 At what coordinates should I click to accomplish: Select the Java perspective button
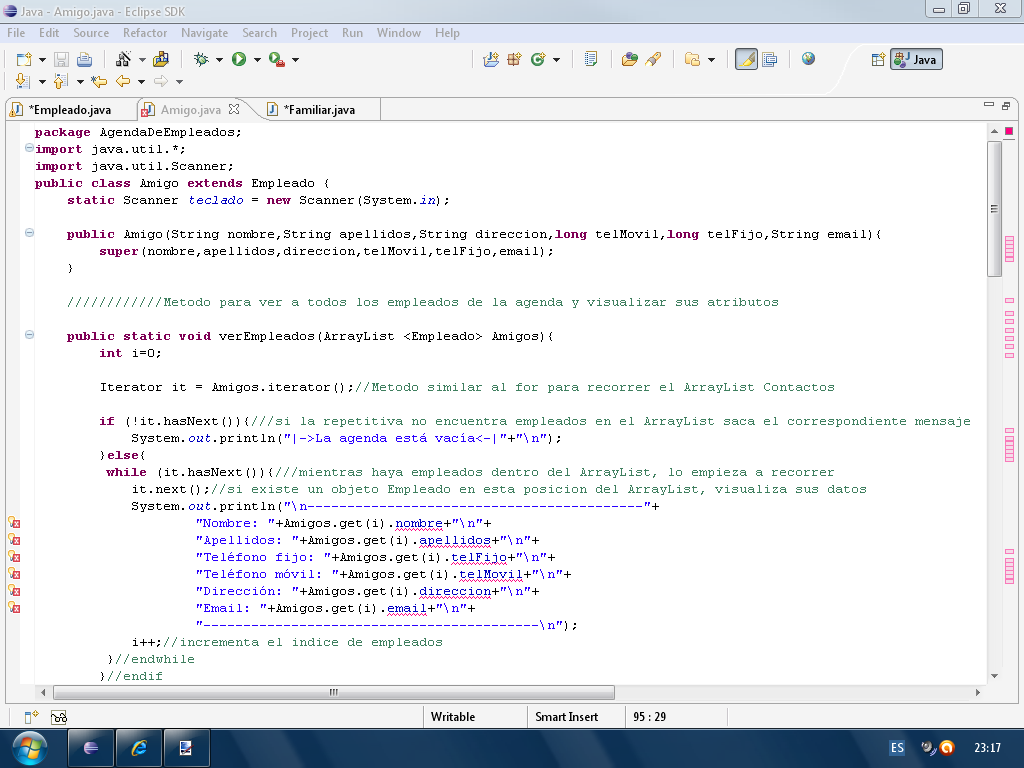pyautogui.click(x=916, y=59)
